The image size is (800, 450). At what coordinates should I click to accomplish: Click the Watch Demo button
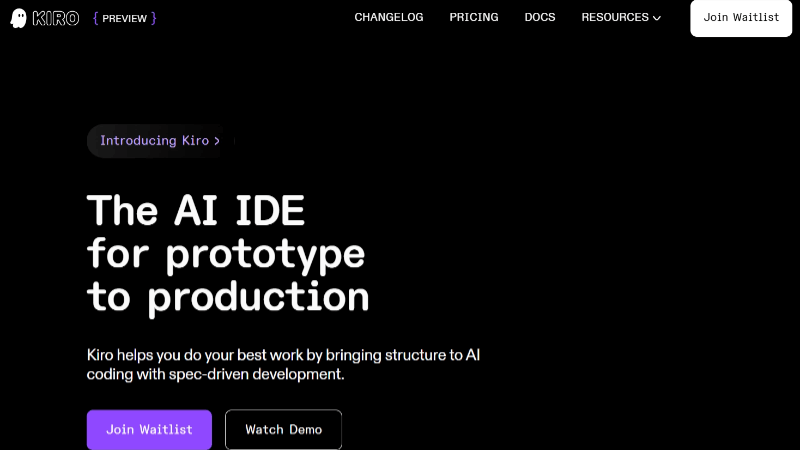coord(284,430)
